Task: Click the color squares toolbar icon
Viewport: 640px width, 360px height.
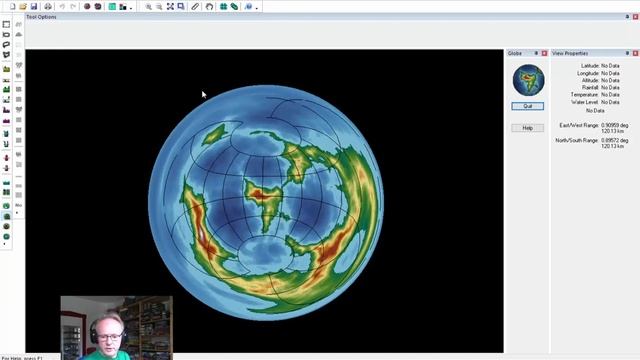Action: [x=123, y=7]
